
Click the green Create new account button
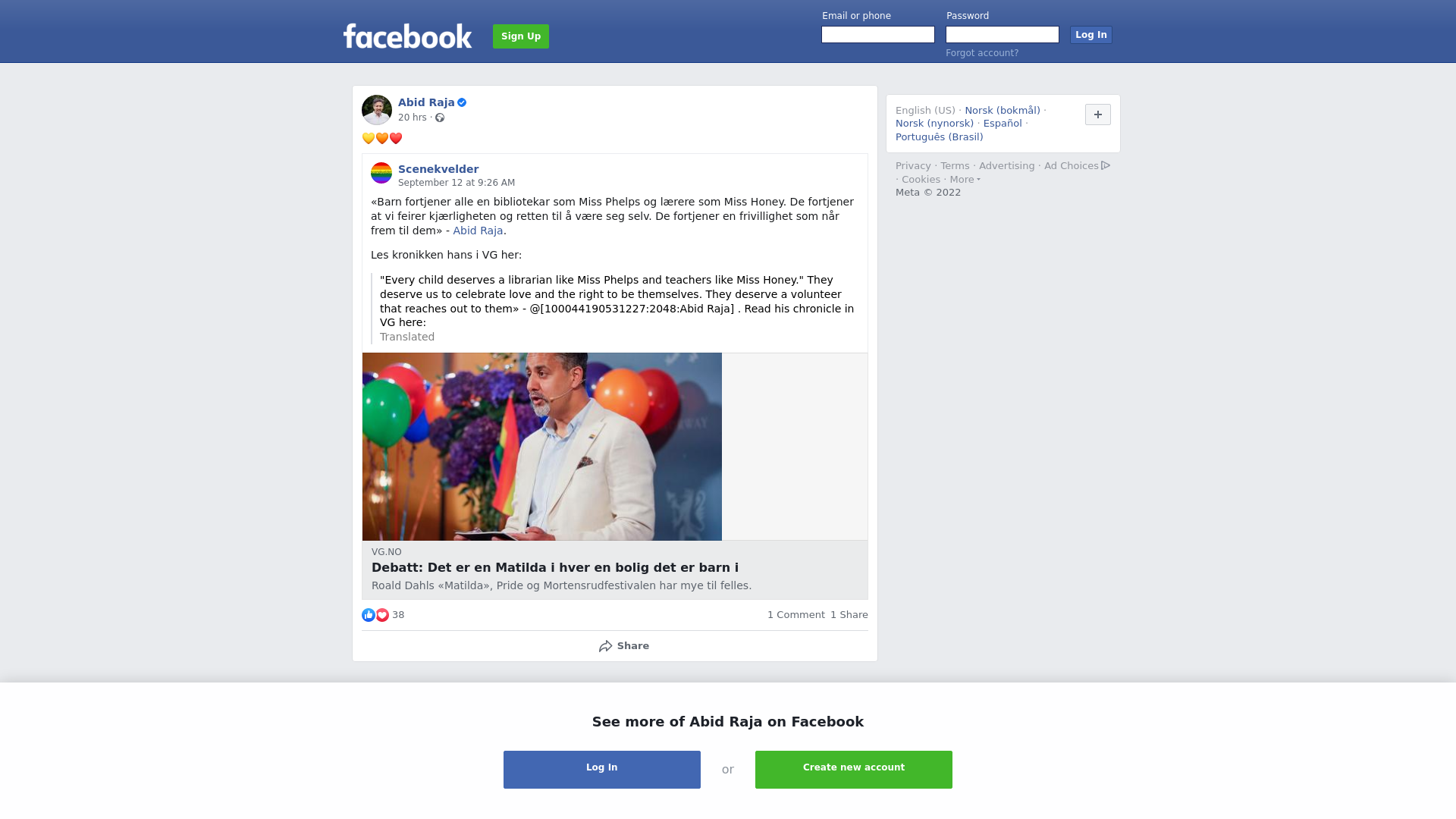click(854, 770)
